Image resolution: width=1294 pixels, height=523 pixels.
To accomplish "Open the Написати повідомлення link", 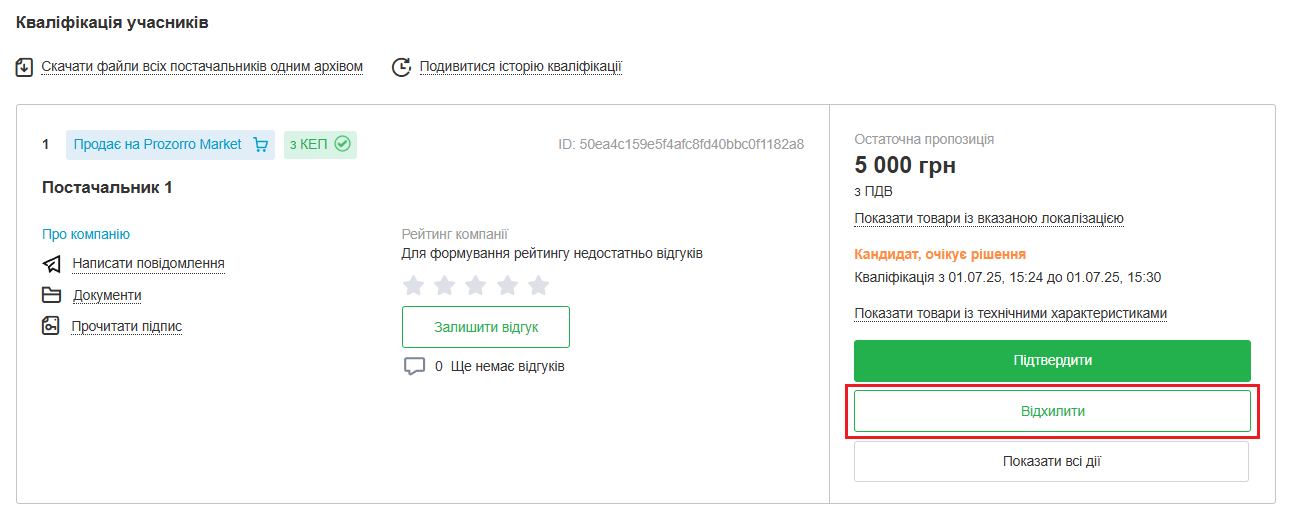I will tap(148, 264).
